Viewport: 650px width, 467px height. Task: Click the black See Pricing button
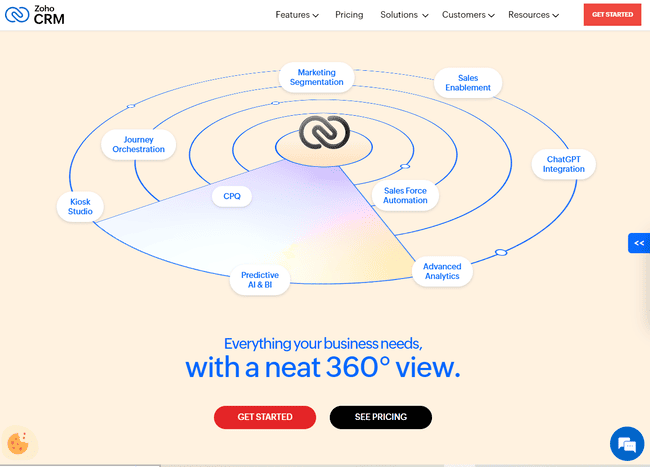pos(381,417)
